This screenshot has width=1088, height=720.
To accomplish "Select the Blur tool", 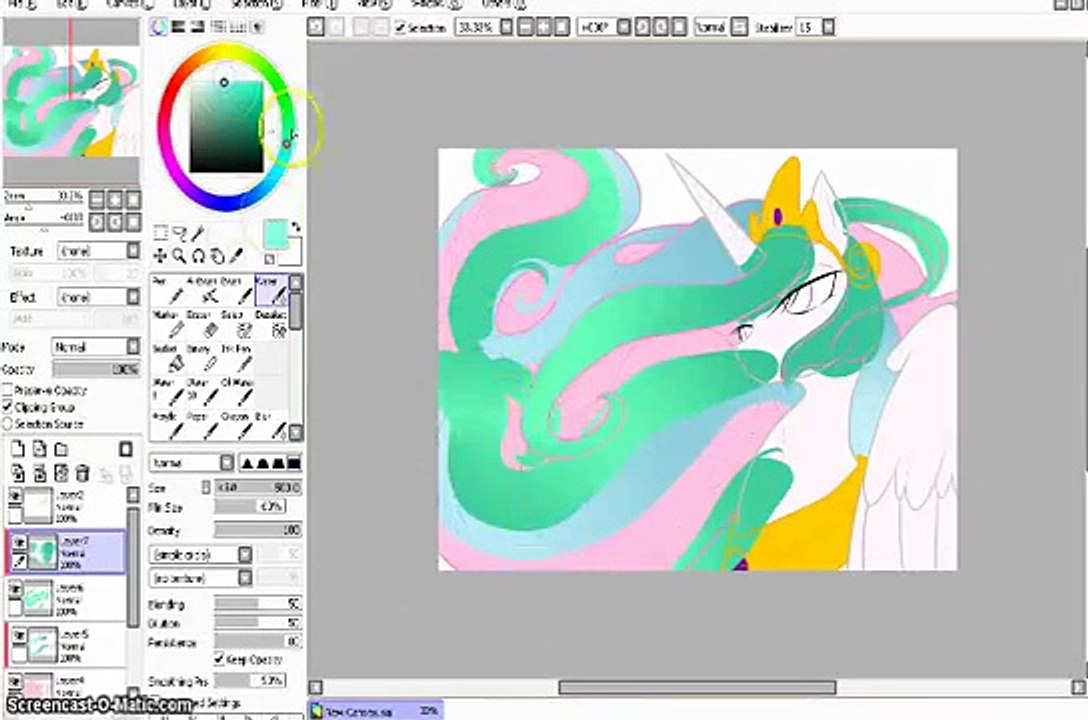I will coord(272,427).
